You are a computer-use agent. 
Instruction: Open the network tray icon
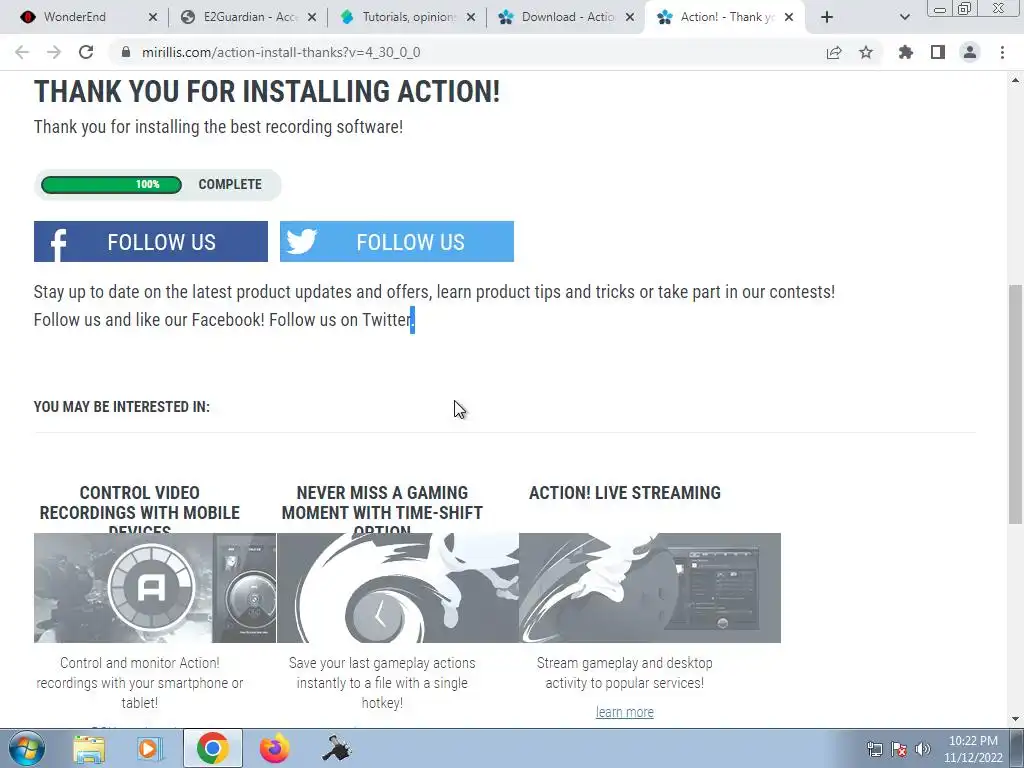pyautogui.click(x=874, y=749)
